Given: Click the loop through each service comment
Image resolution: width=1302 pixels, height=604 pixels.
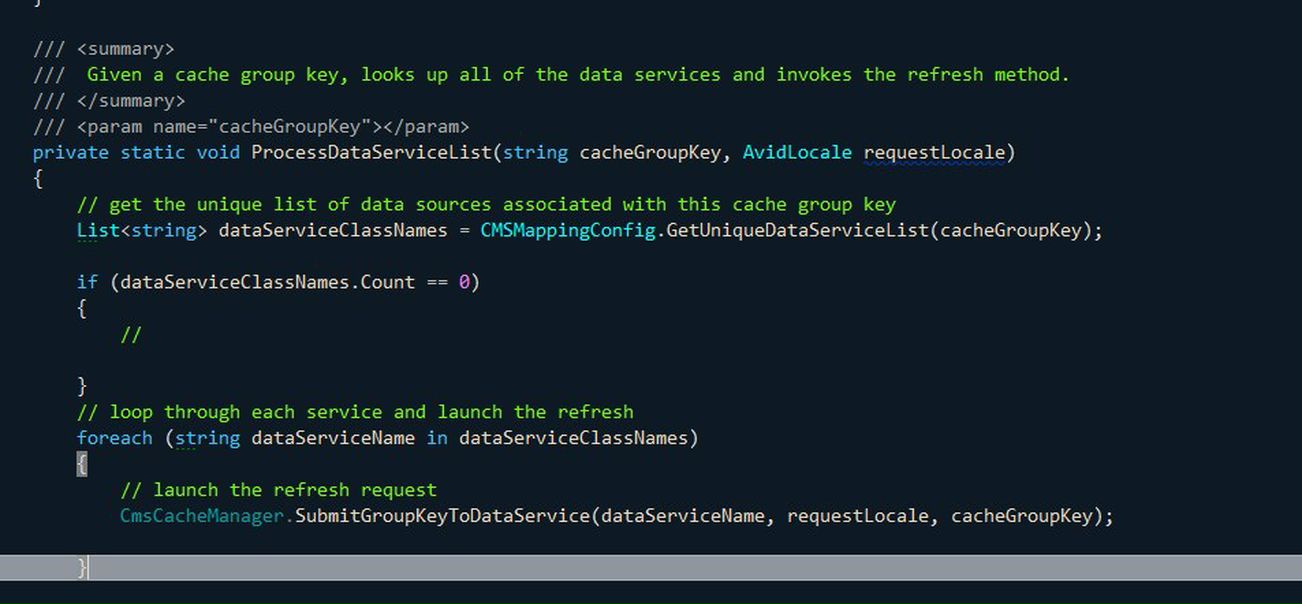Looking at the screenshot, I should [355, 412].
